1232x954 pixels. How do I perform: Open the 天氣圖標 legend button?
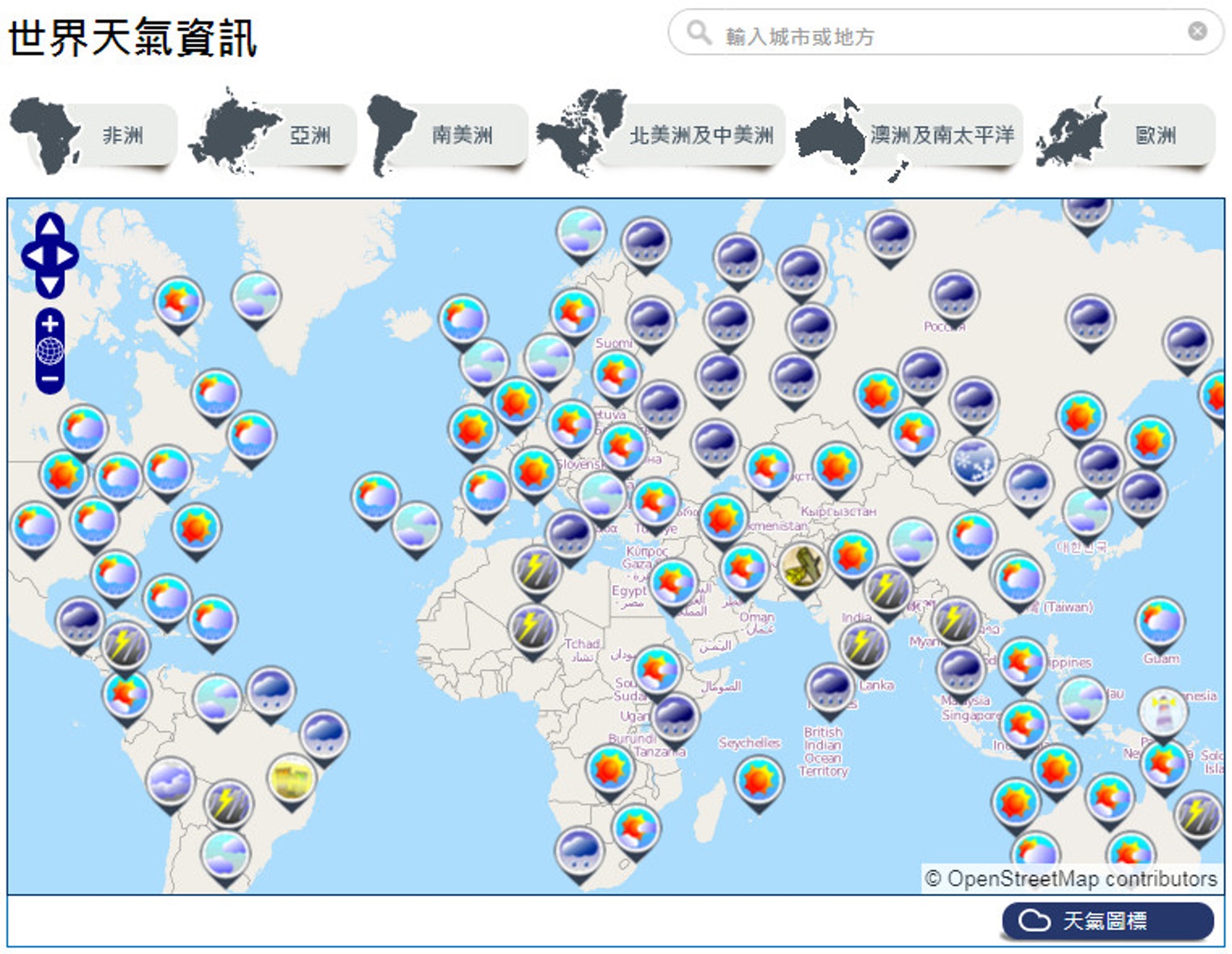click(x=1107, y=921)
